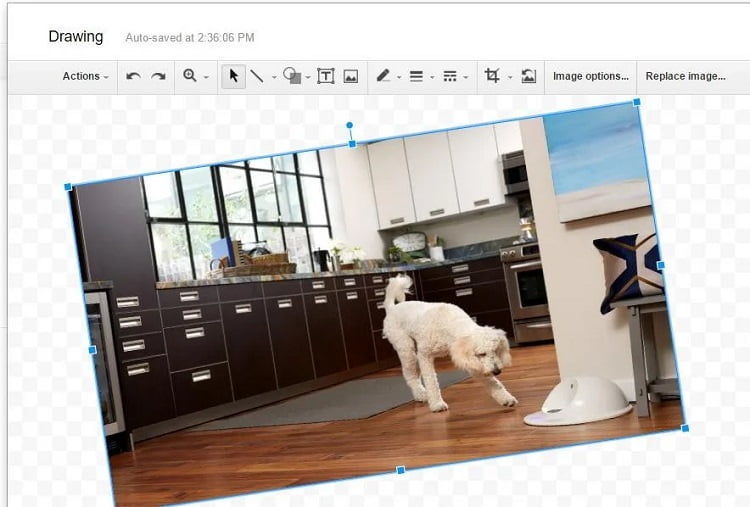Expand the Crop mask dropdown arrow
This screenshot has height=507, width=750.
pos(510,77)
